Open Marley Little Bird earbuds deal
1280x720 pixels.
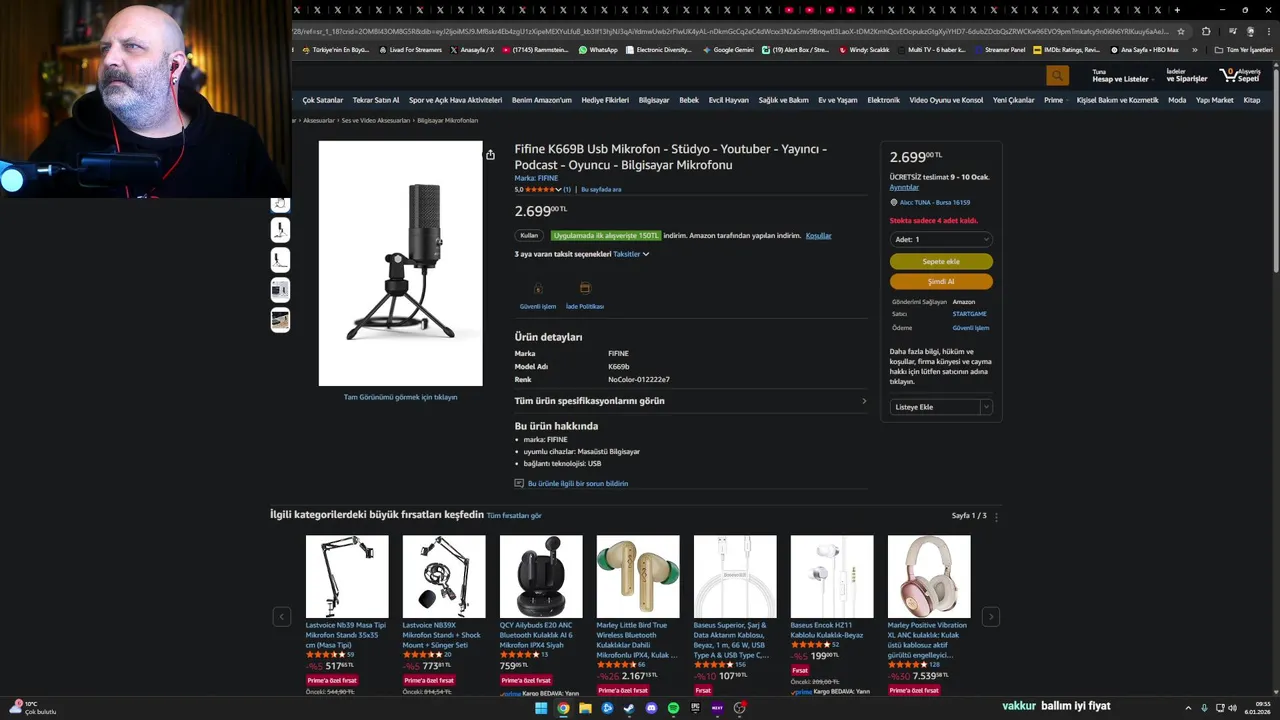click(x=638, y=576)
